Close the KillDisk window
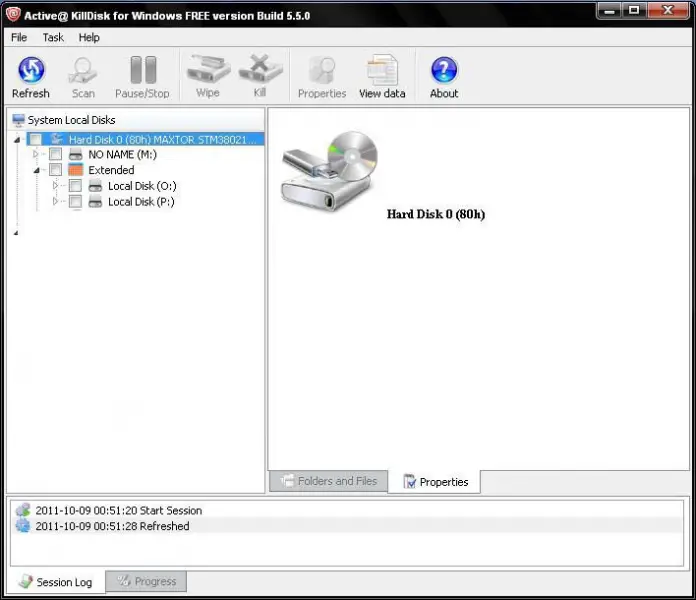 (x=668, y=10)
